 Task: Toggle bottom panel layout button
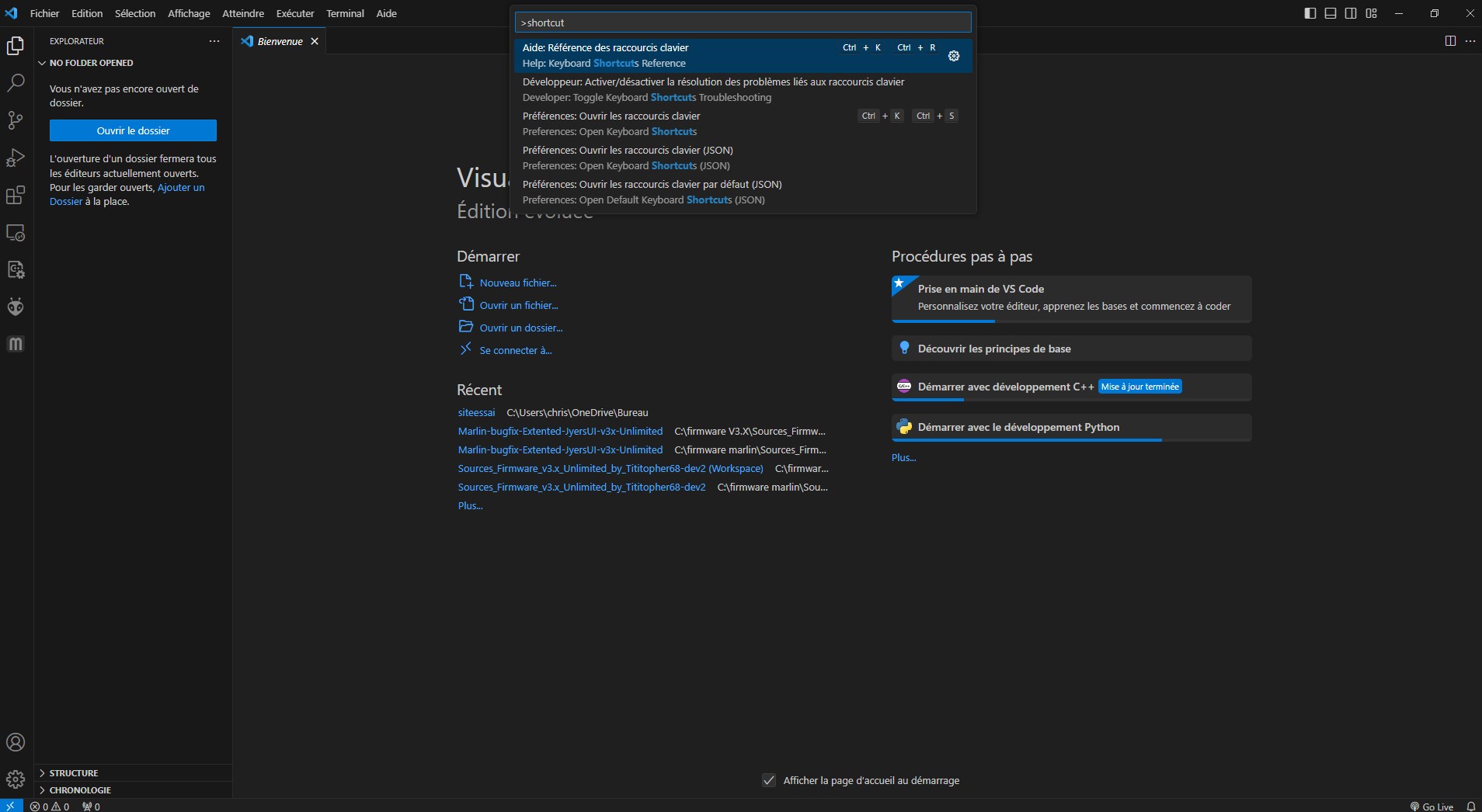(1331, 13)
